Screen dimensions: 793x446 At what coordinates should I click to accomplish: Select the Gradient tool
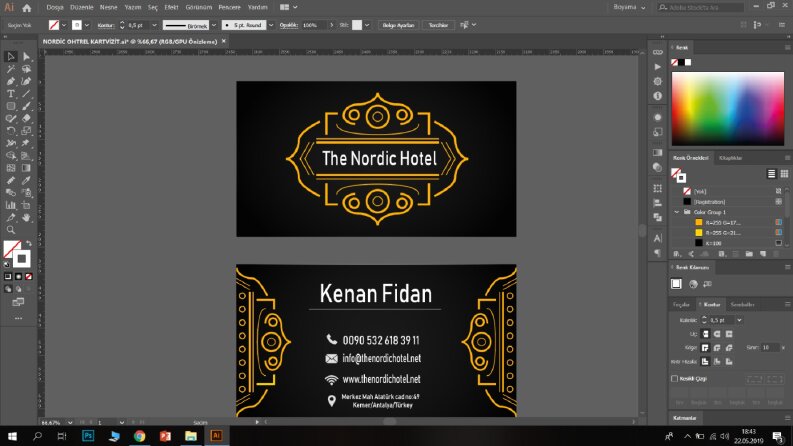[x=26, y=168]
